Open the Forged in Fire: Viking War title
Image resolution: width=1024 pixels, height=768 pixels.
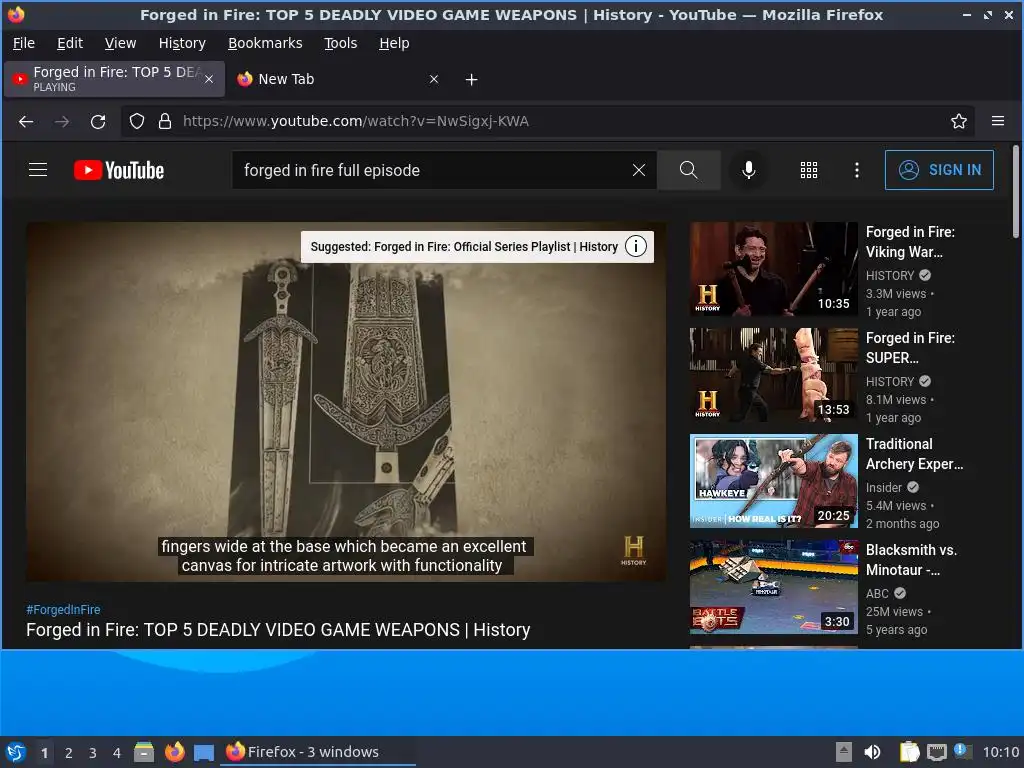coord(910,242)
